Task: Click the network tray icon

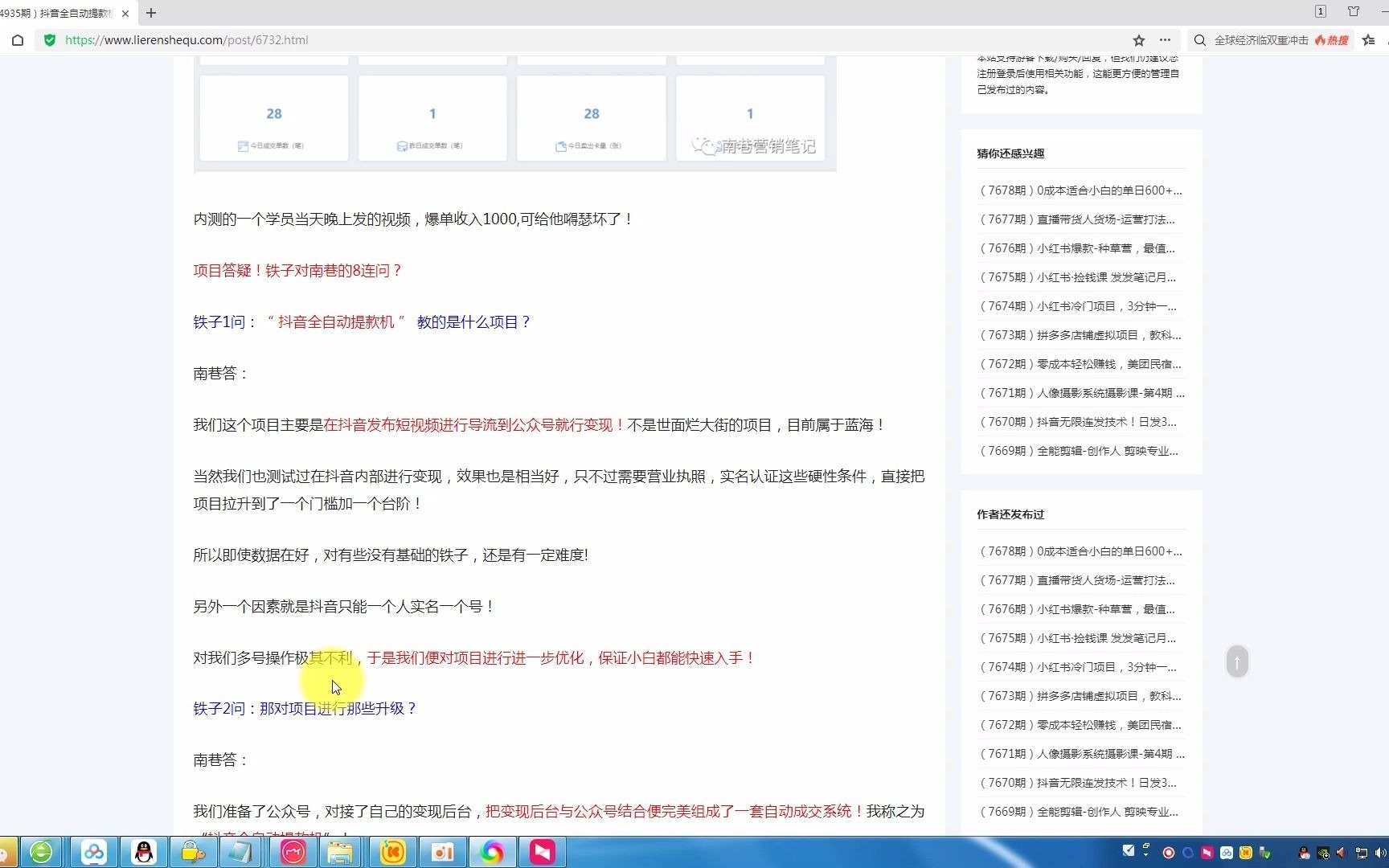Action: tap(1362, 853)
